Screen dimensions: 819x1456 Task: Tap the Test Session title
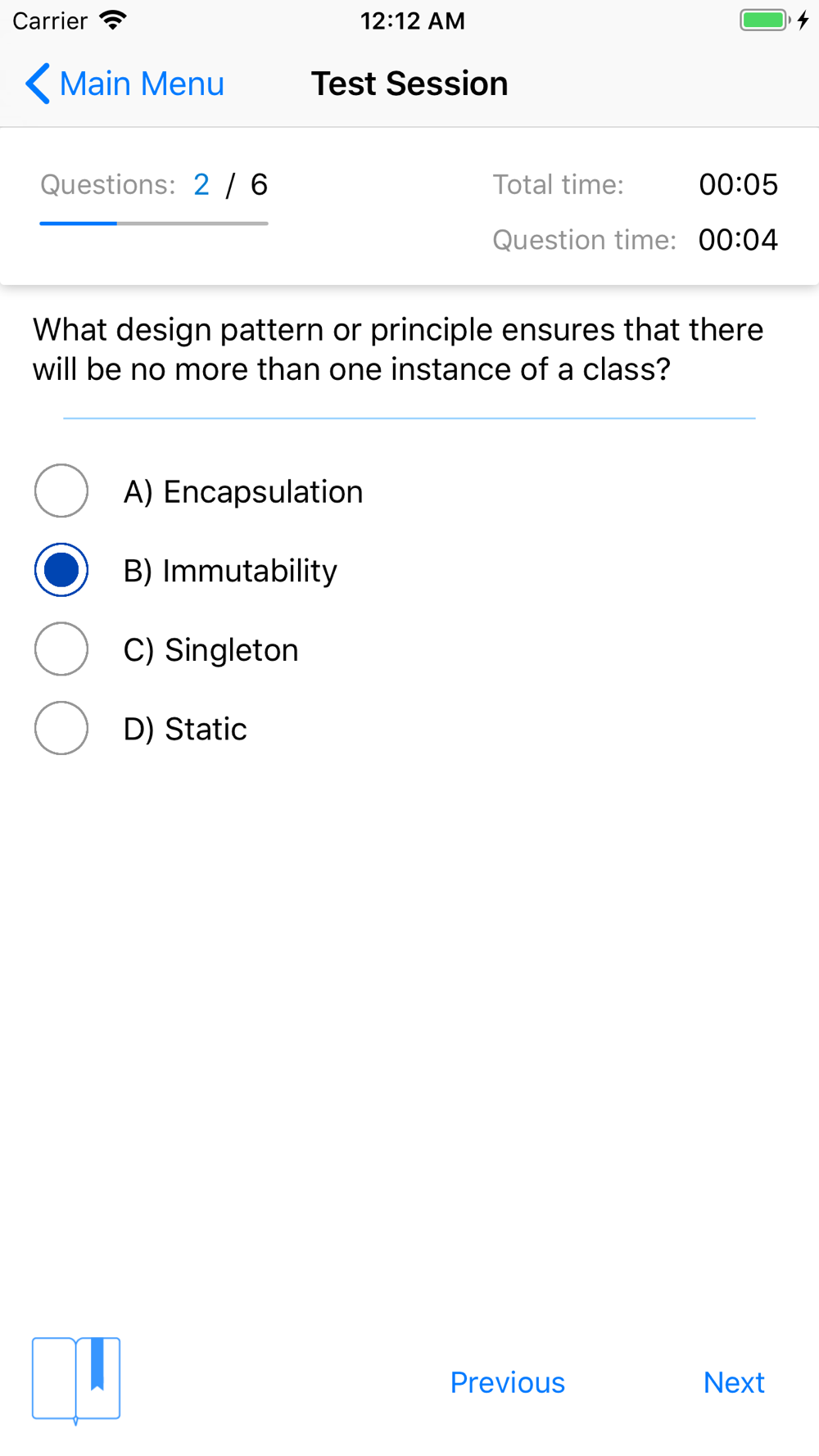point(409,84)
